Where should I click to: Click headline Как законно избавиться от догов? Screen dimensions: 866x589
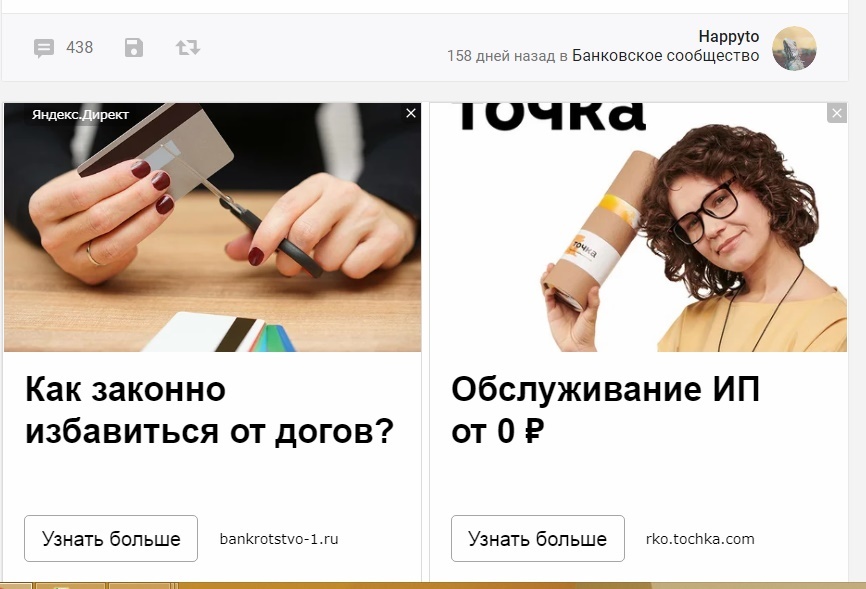coord(209,410)
